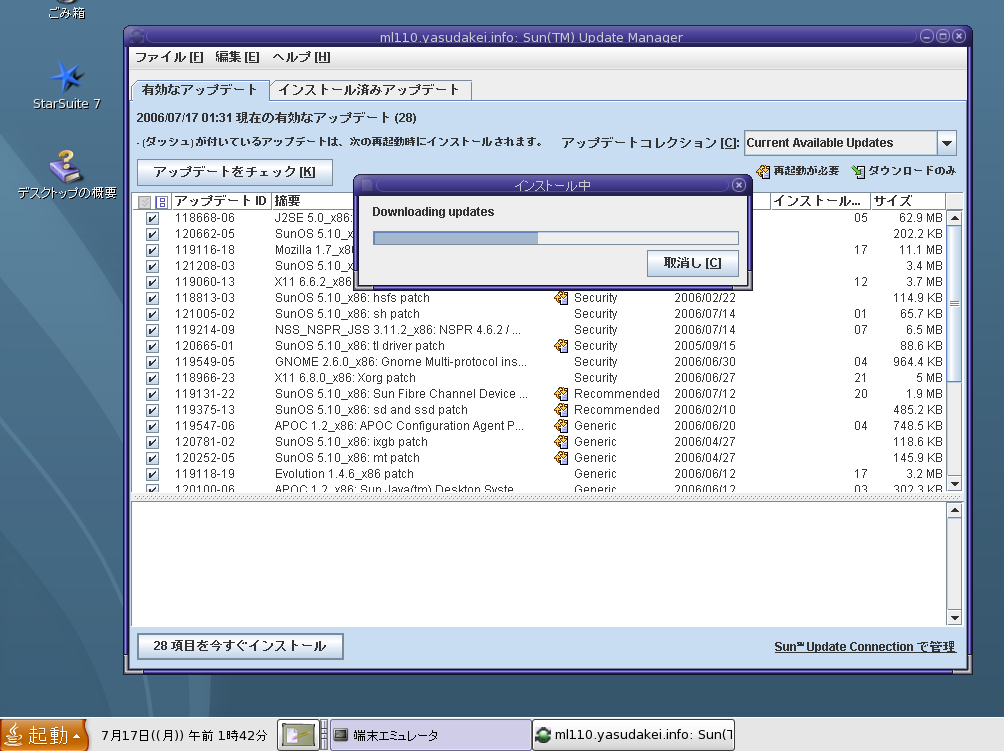Click the update list scrollbar thumb
The image size is (1004, 751).
(955, 303)
